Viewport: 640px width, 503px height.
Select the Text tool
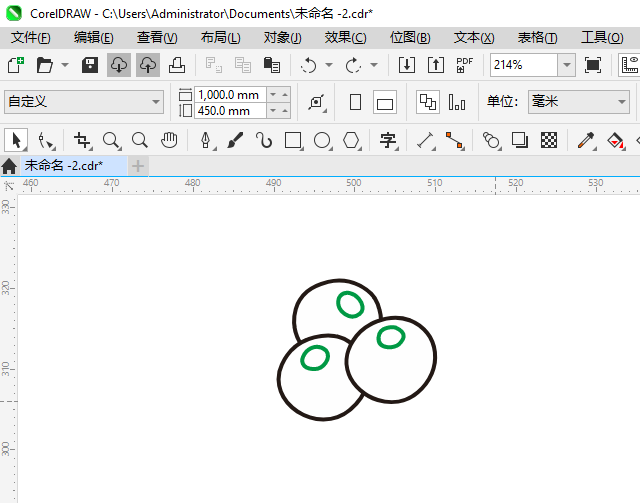coord(389,140)
